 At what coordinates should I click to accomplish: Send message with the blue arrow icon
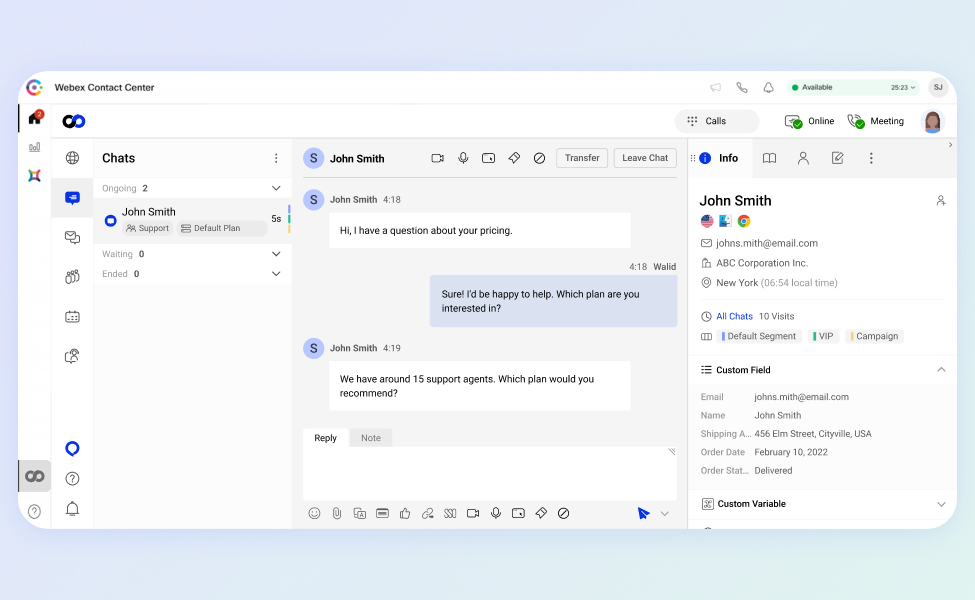[644, 514]
